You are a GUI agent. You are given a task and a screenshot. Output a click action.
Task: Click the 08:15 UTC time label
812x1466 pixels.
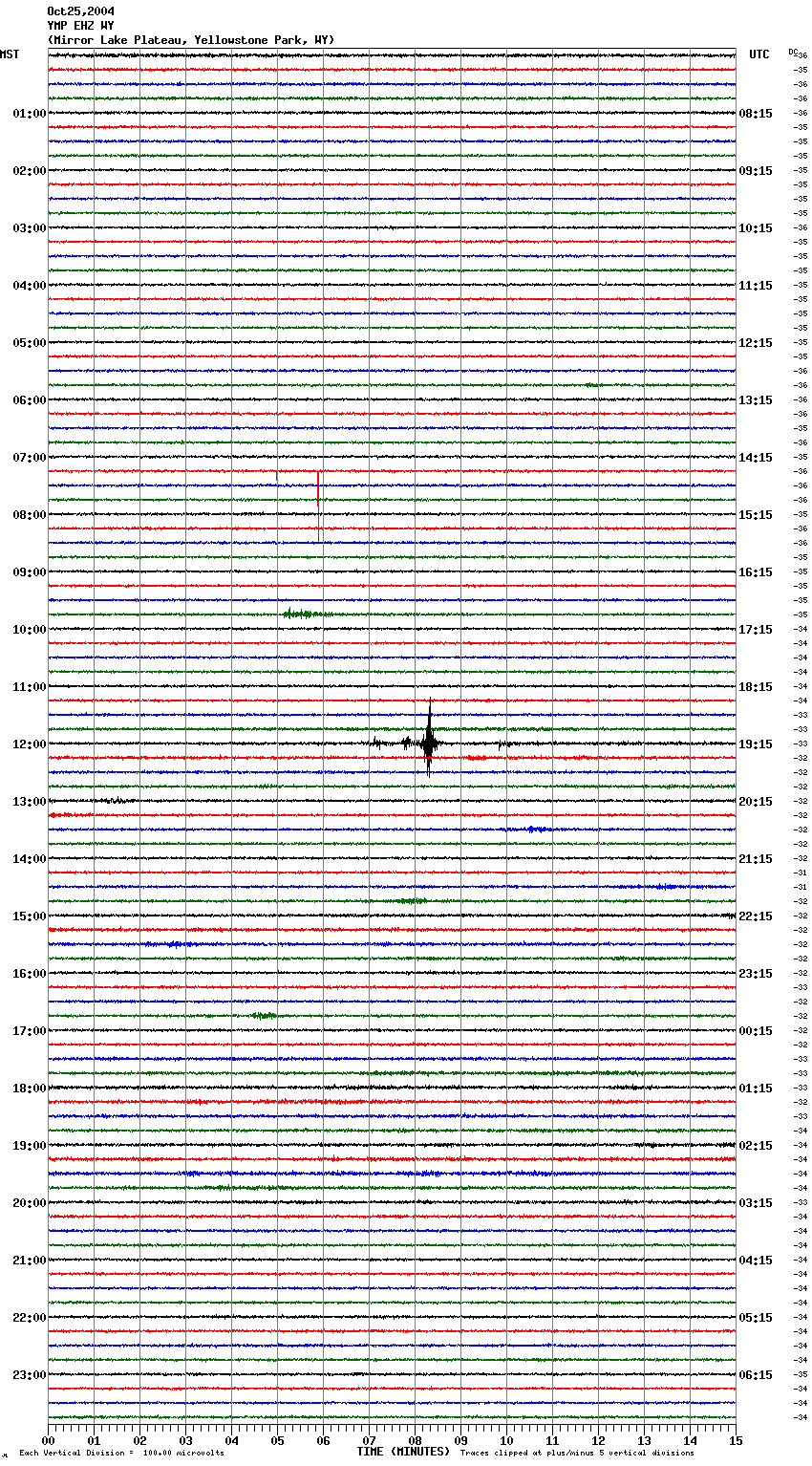[756, 114]
